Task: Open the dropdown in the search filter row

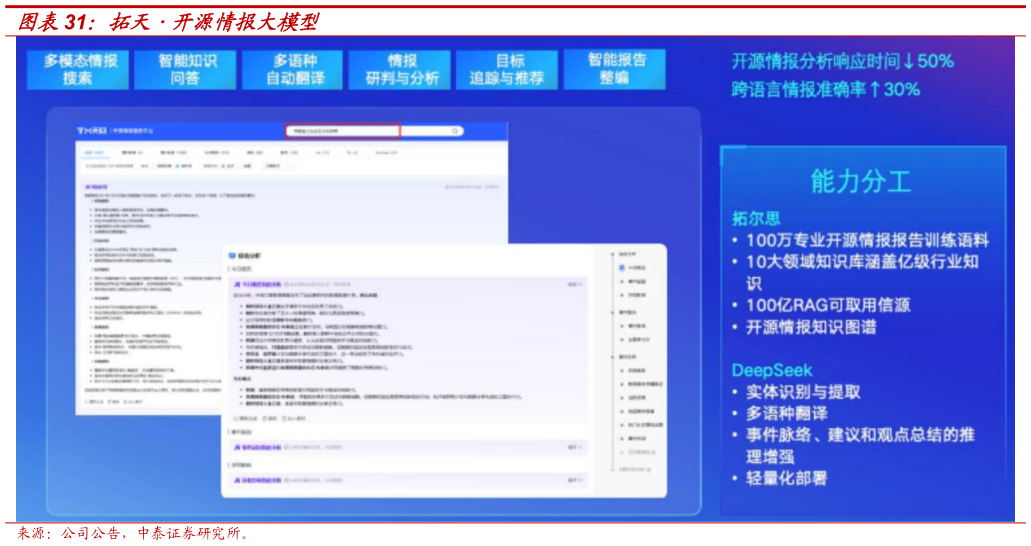Action: [x=278, y=166]
